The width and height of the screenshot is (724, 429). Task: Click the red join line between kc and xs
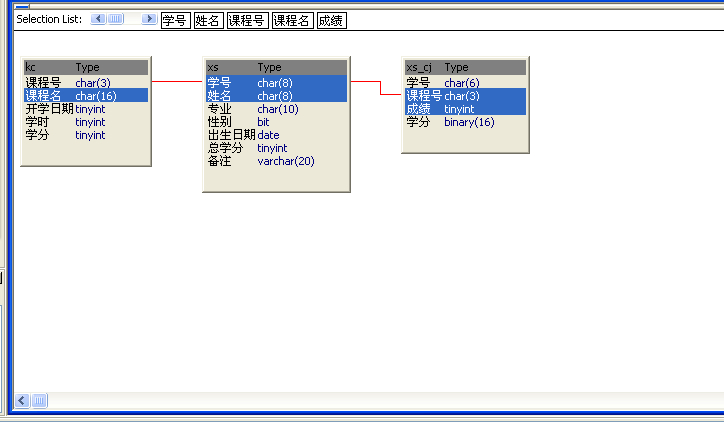point(177,81)
